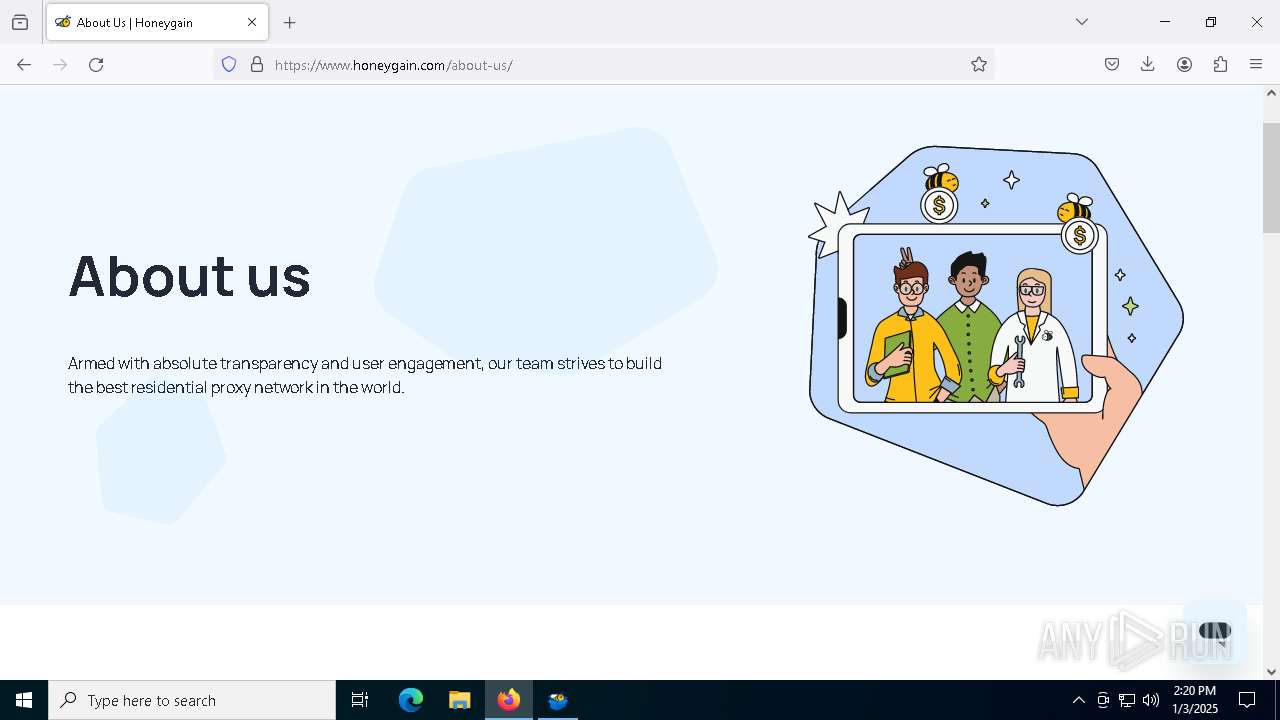
Task: Select the About Us | Honeygain tab
Action: [157, 22]
